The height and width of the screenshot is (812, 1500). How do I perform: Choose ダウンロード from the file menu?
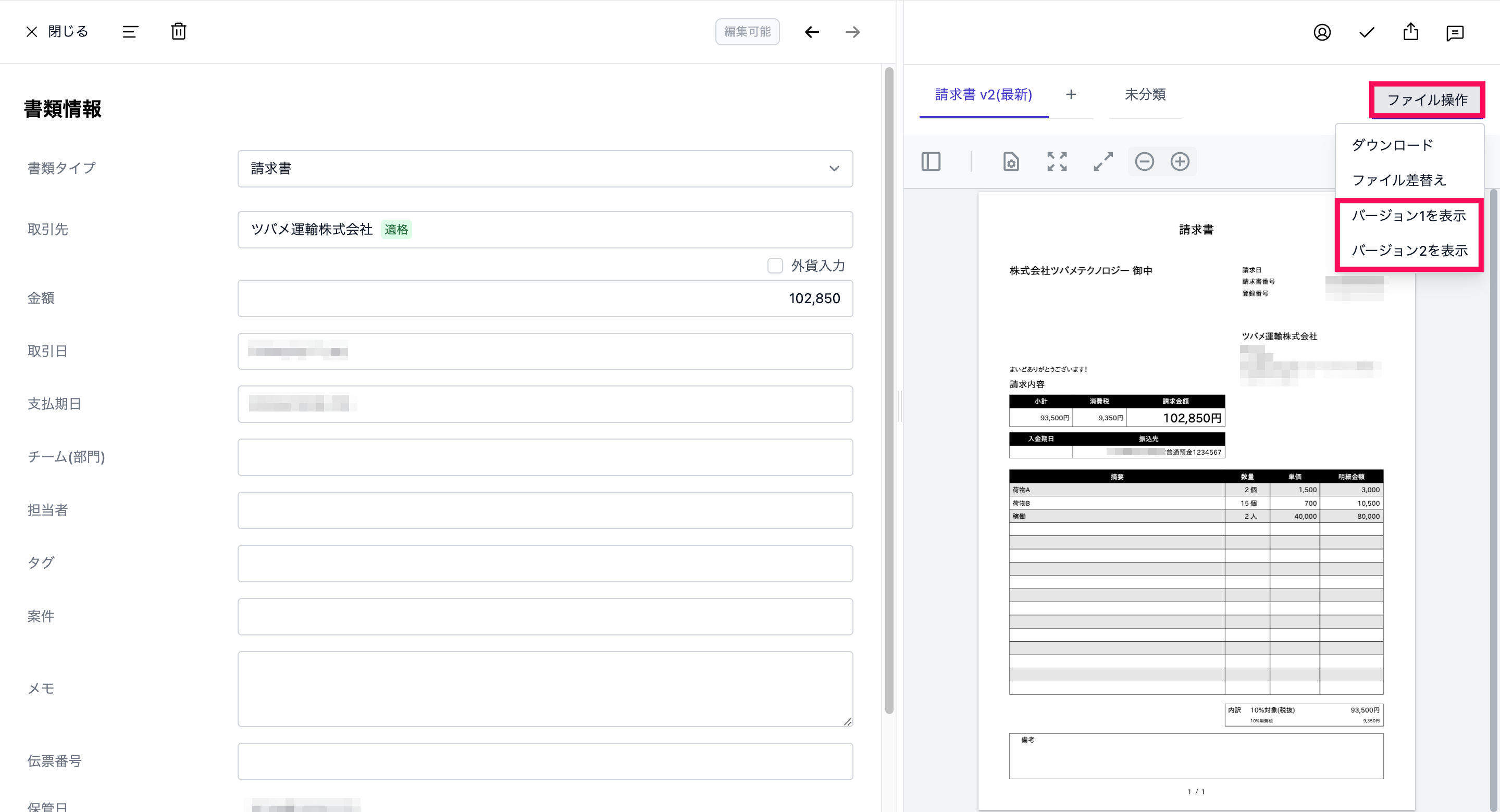1392,145
